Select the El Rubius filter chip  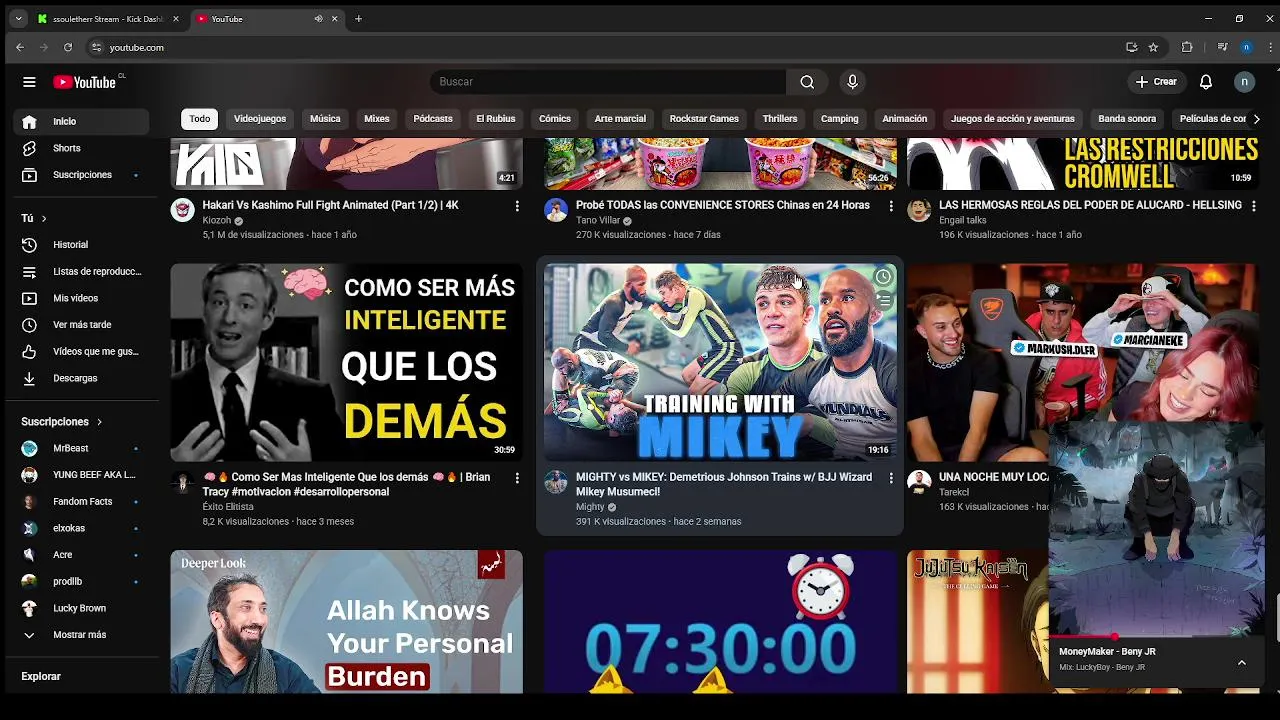[496, 119]
